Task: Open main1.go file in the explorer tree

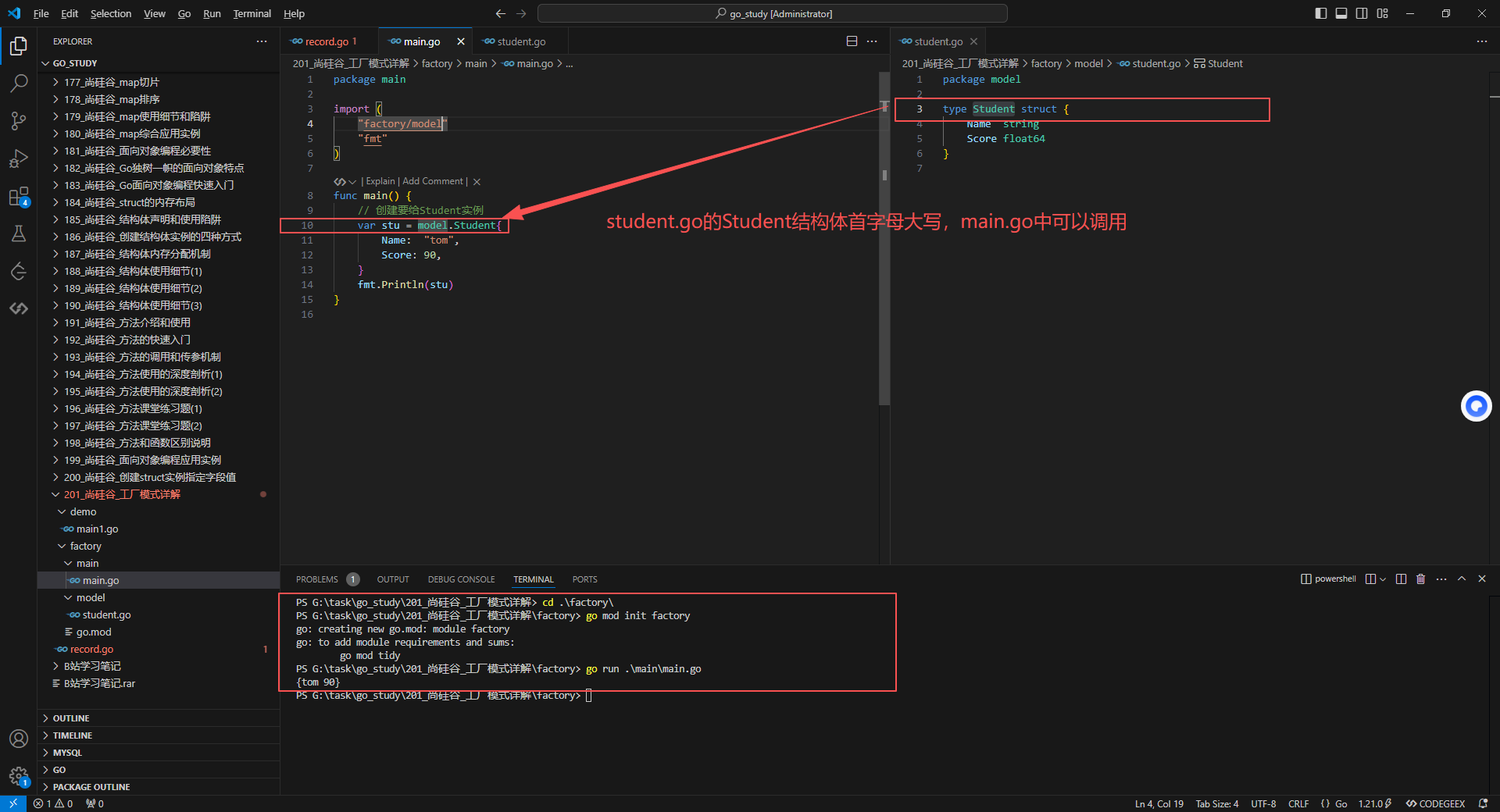Action: [159, 529]
